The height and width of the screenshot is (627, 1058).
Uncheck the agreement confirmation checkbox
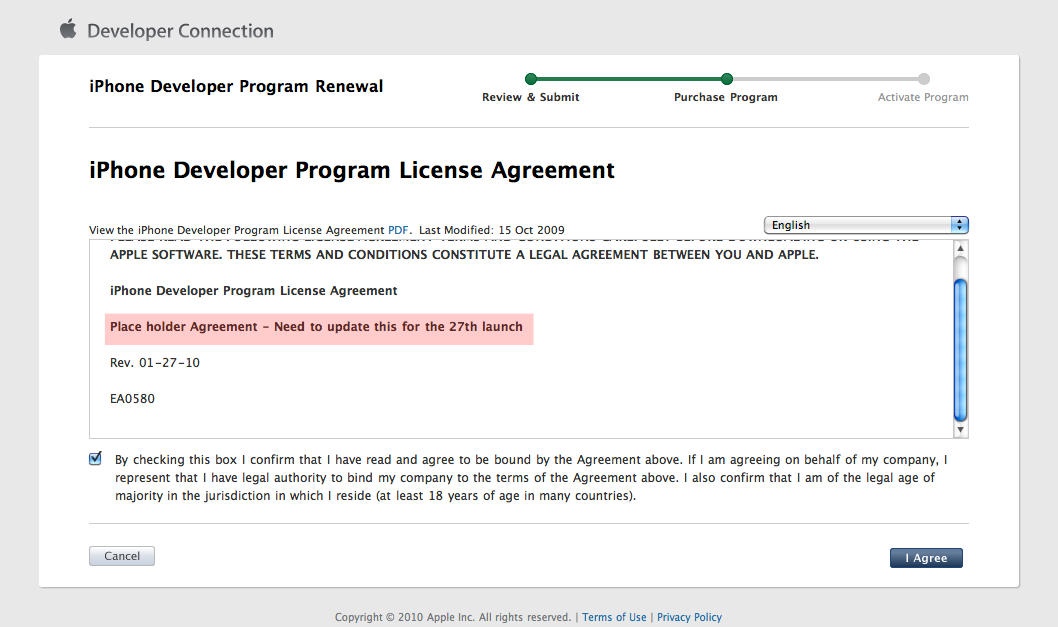(x=96, y=459)
